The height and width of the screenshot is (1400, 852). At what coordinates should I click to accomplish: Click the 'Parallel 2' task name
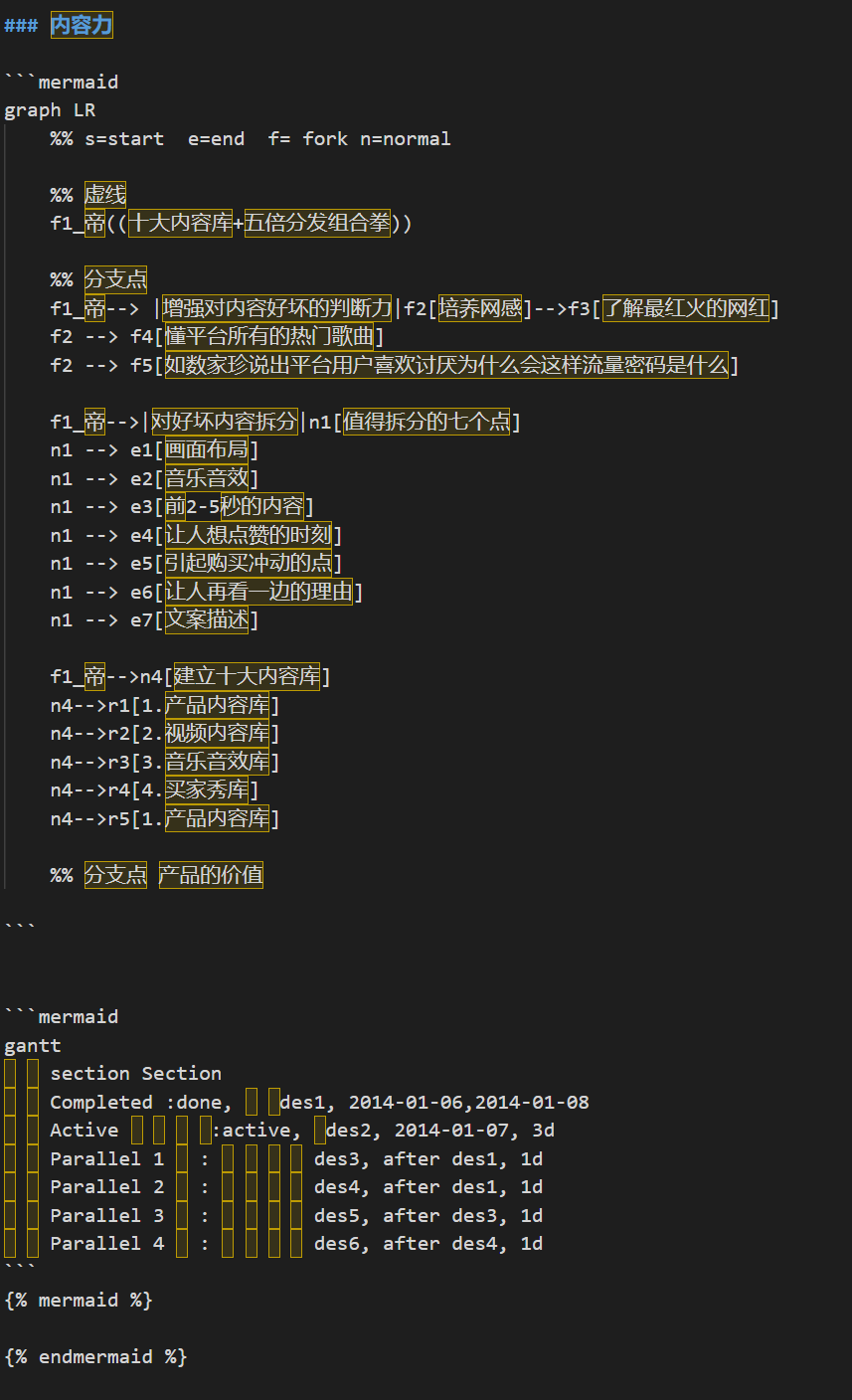click(x=107, y=1186)
